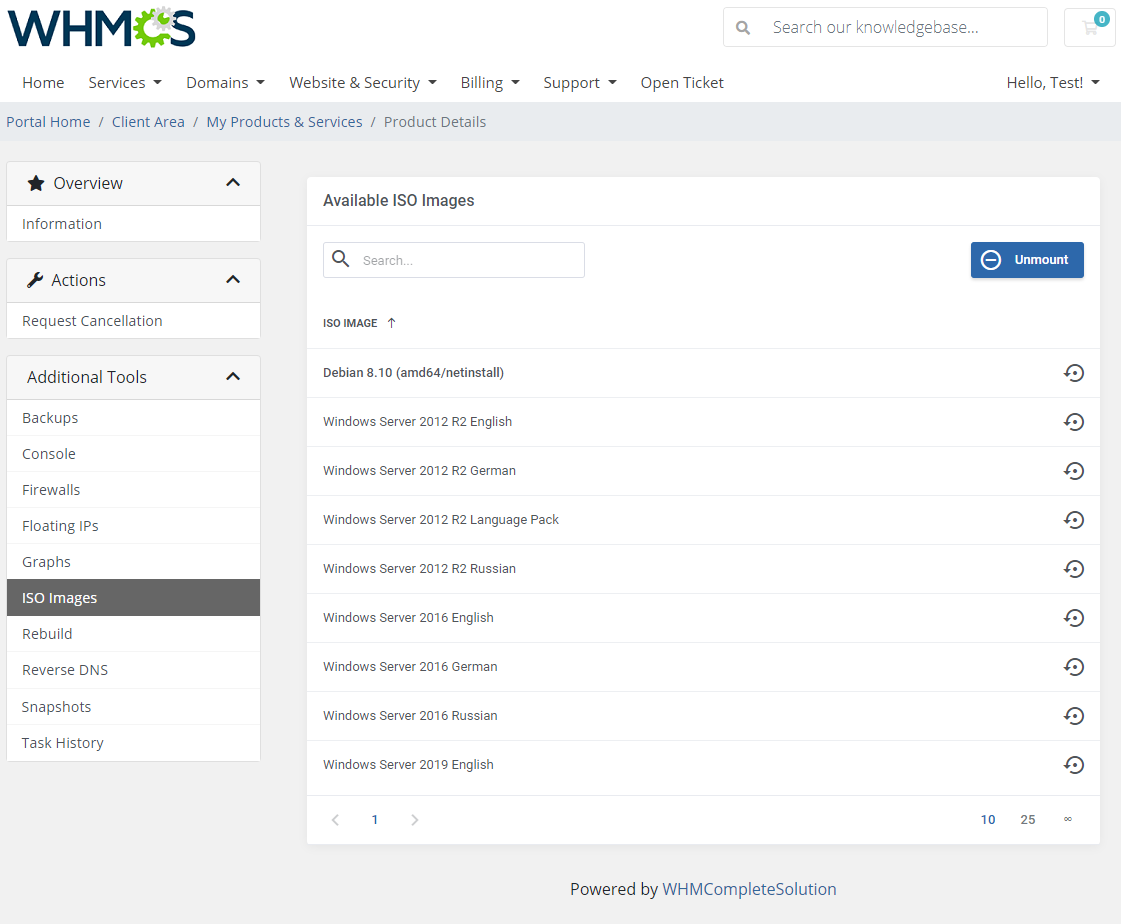This screenshot has width=1121, height=924.
Task: Open the Support dropdown menu
Action: point(580,82)
